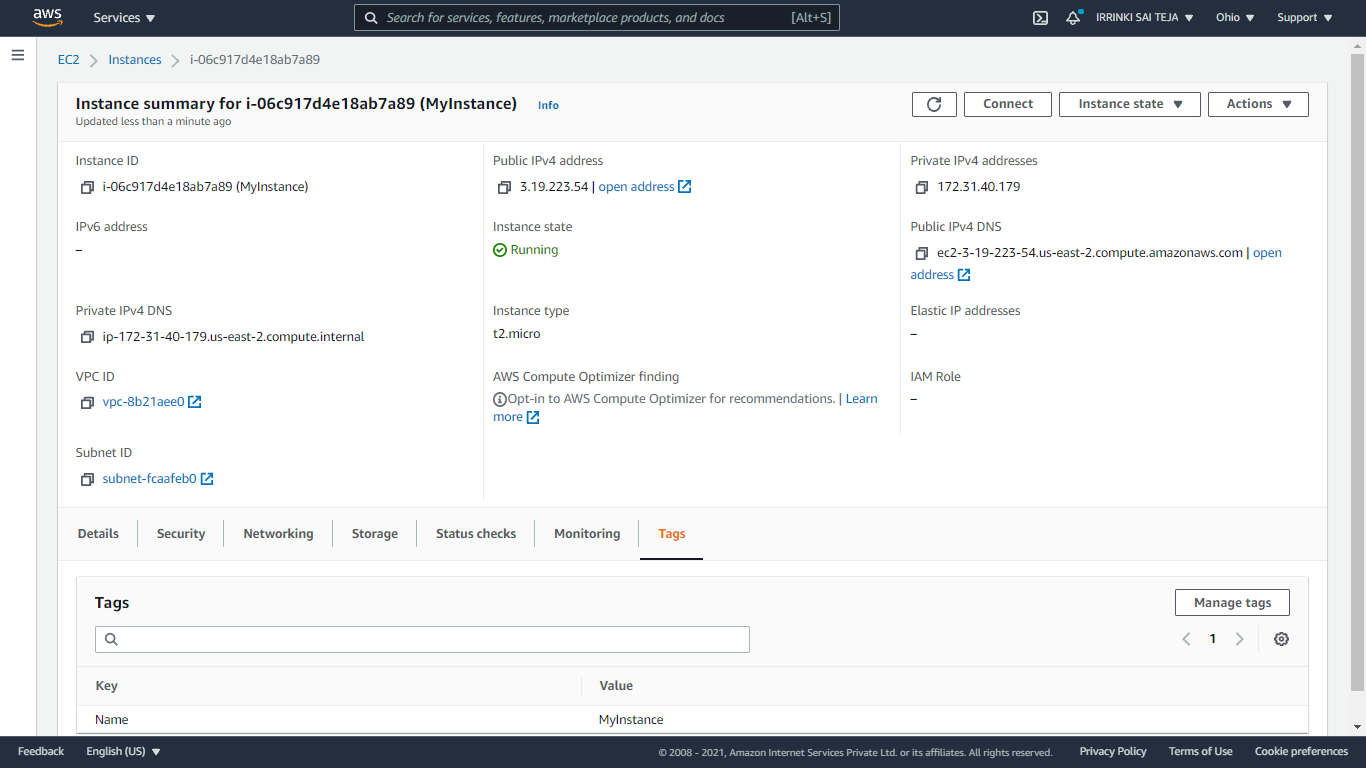Click the refresh button in the instance summary
The width and height of the screenshot is (1366, 768).
click(x=934, y=104)
